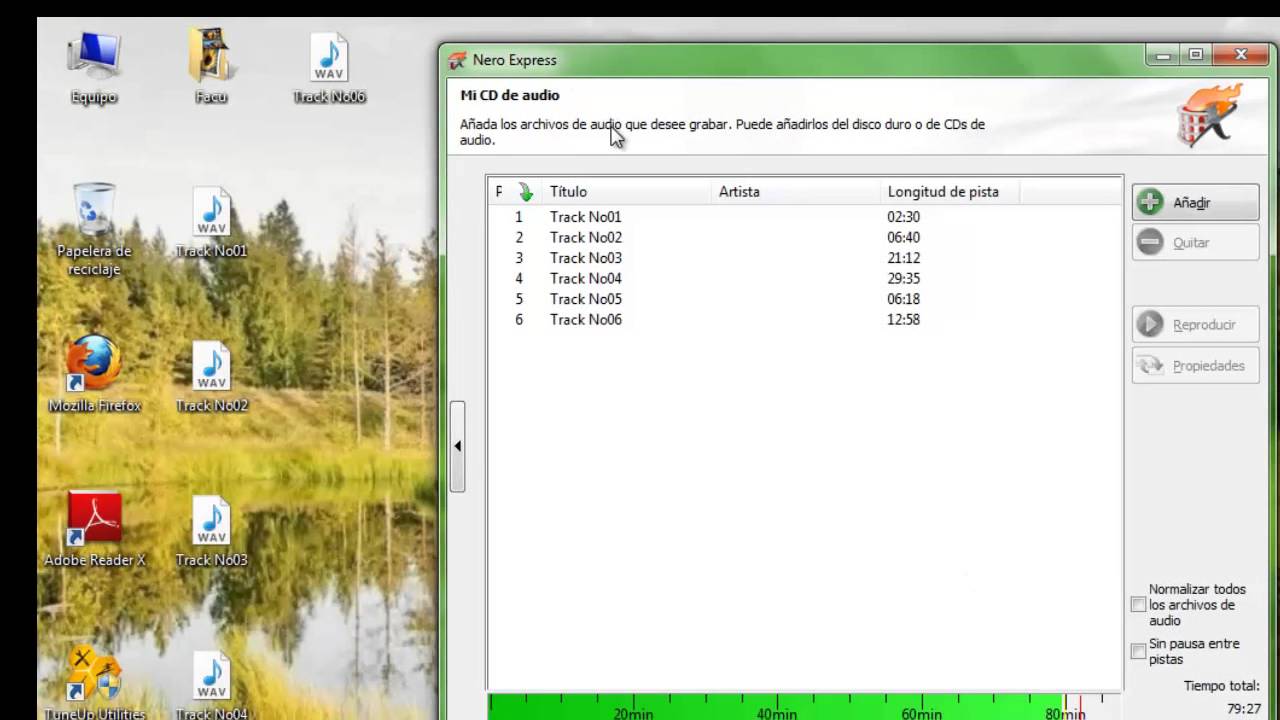1280x720 pixels.
Task: Launch the Adobe Reader X shortcut
Action: (x=94, y=529)
